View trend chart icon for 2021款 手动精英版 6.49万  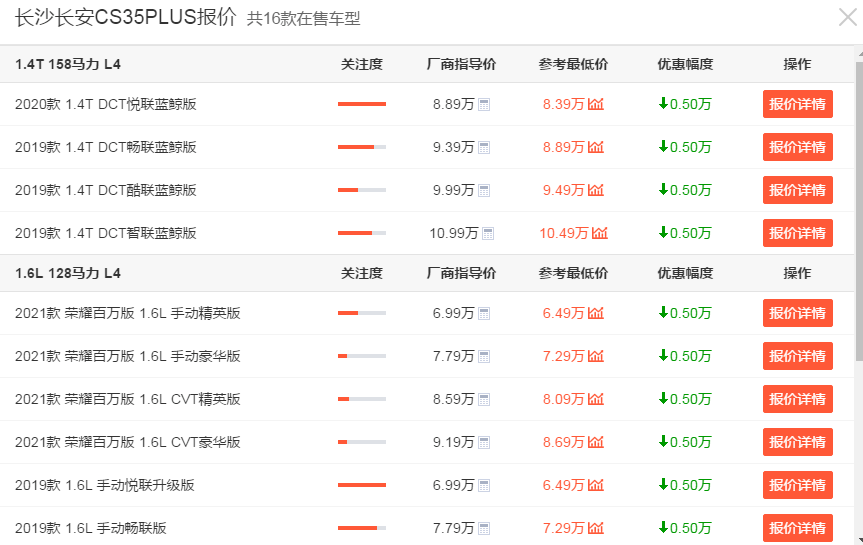click(x=596, y=313)
